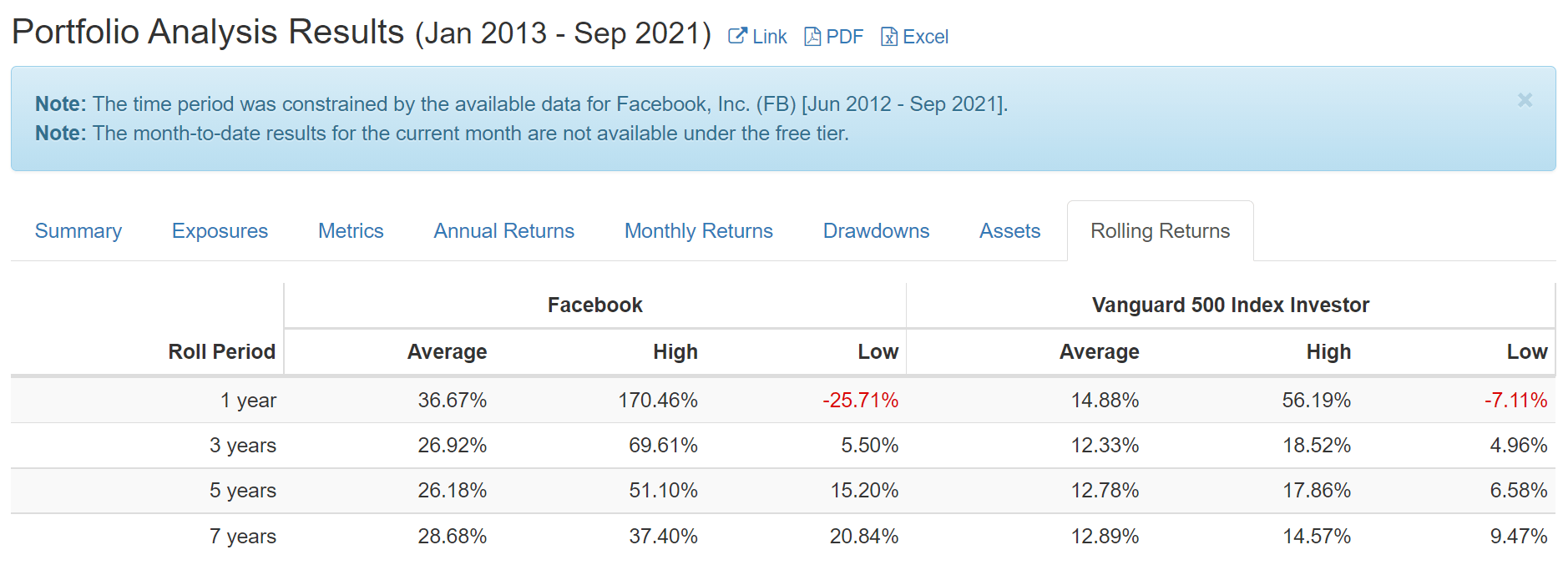Click the Rolling Returns tab

[x=1161, y=231]
